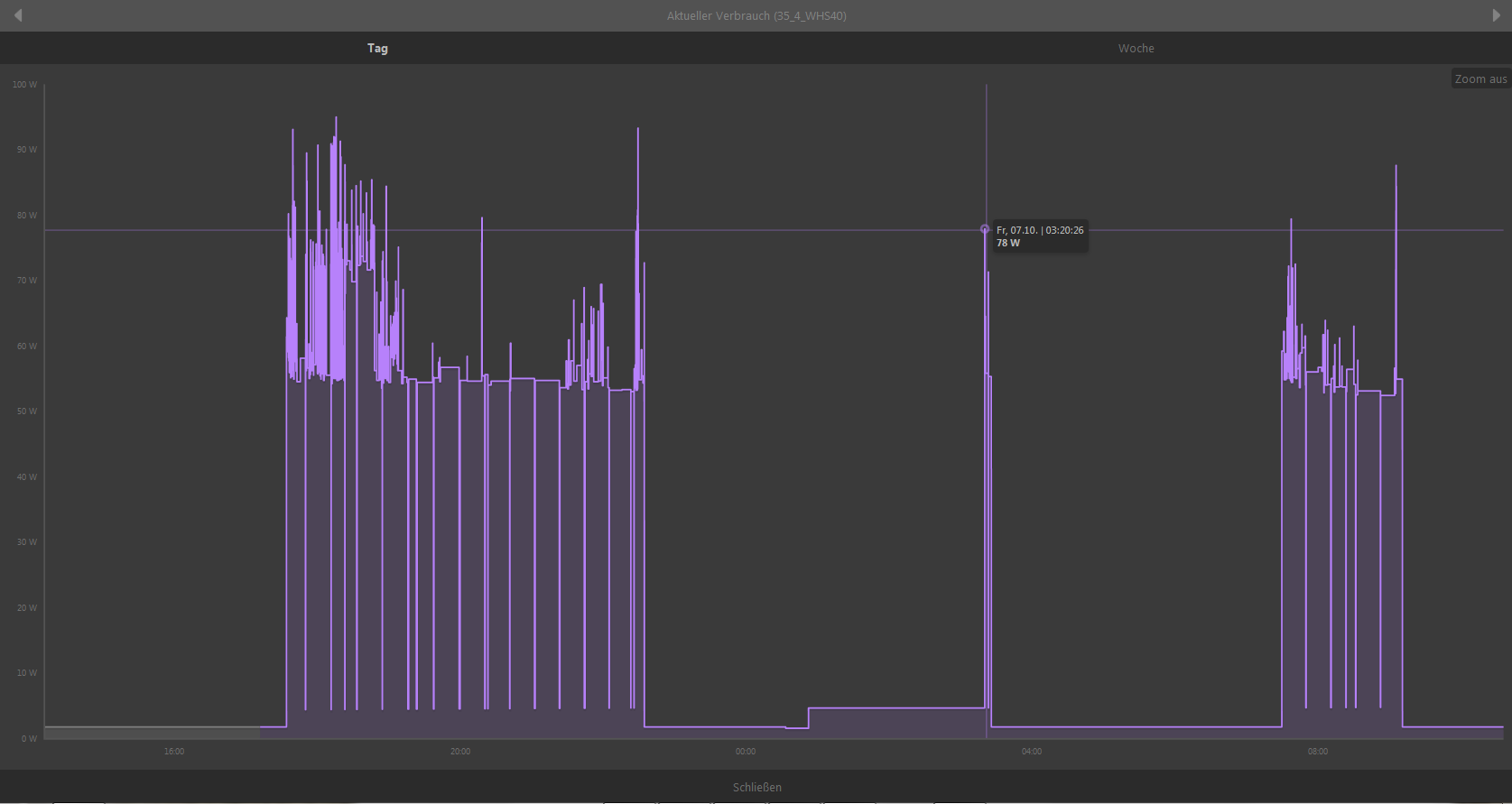Image resolution: width=1512 pixels, height=804 pixels.
Task: Click the 20:00 time axis label
Action: click(460, 751)
